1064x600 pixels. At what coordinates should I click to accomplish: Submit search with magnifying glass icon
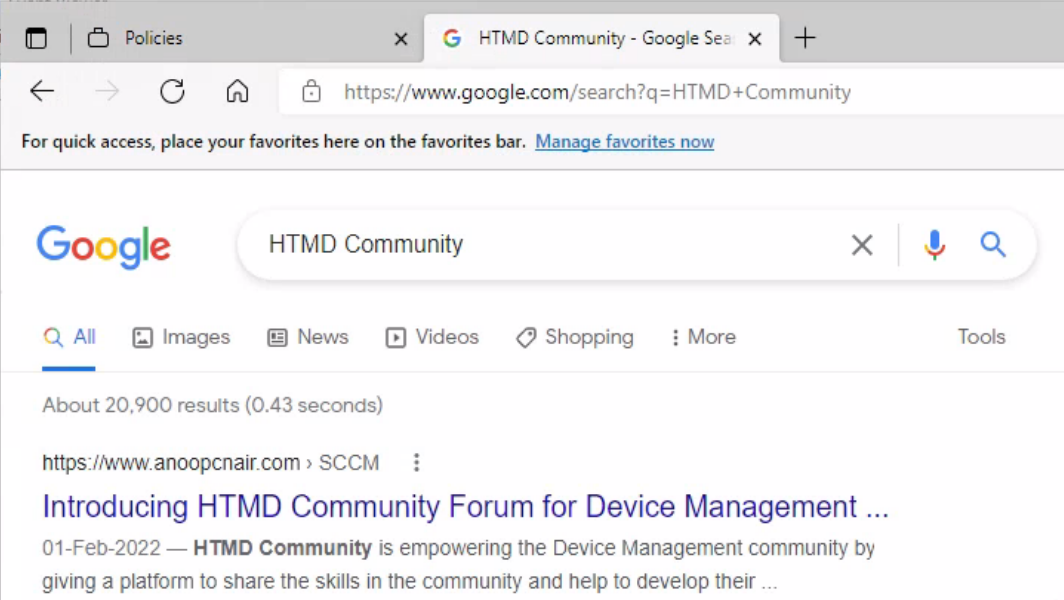pos(992,245)
